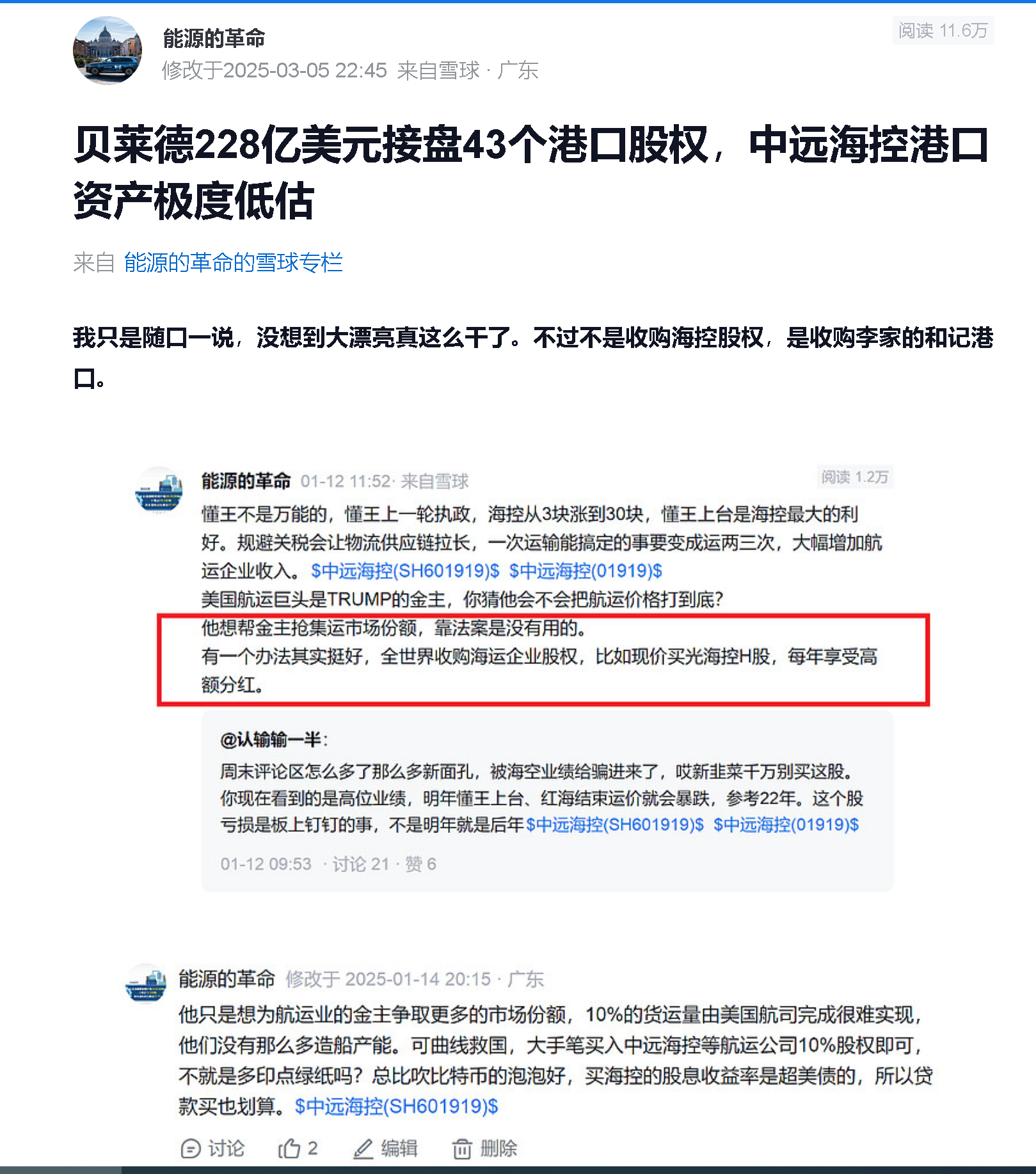Click the 阅读 11.6万 read count badge

(943, 31)
